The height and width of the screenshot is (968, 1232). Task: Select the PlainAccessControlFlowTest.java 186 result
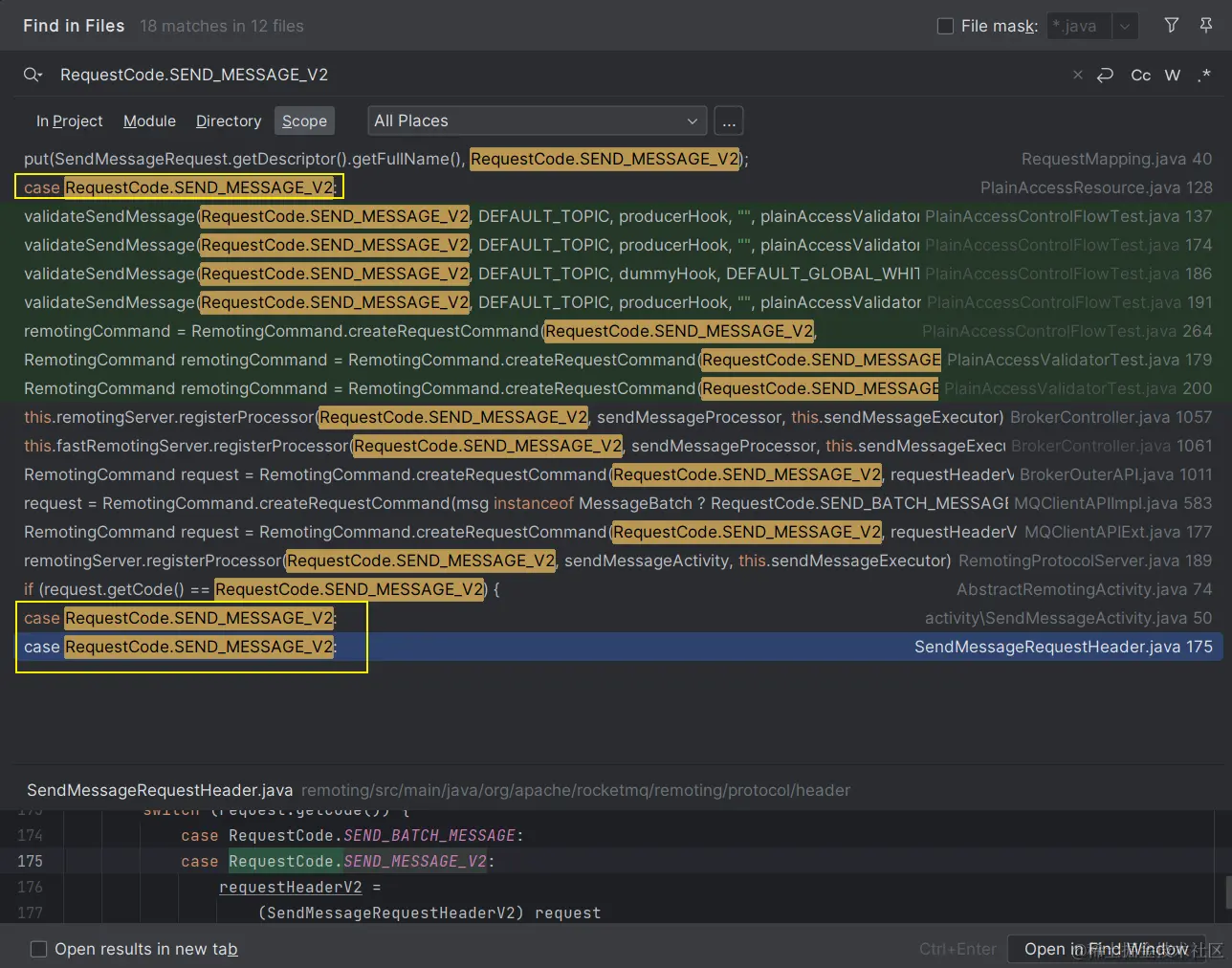click(618, 274)
